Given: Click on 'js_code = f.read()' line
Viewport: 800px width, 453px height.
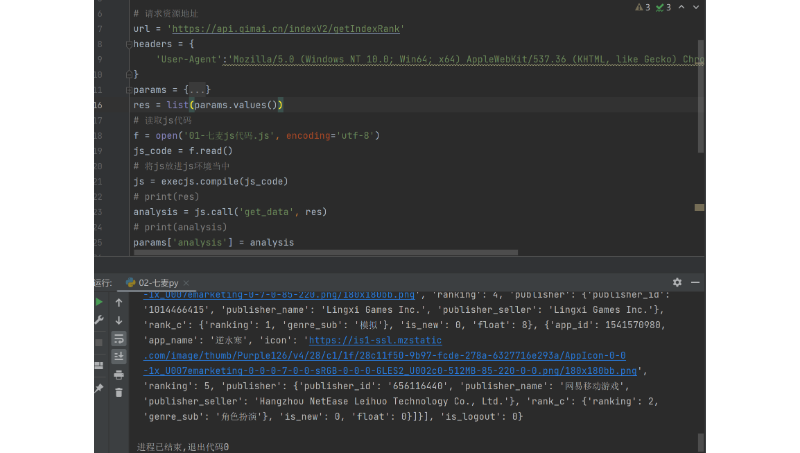Looking at the screenshot, I should point(183,151).
